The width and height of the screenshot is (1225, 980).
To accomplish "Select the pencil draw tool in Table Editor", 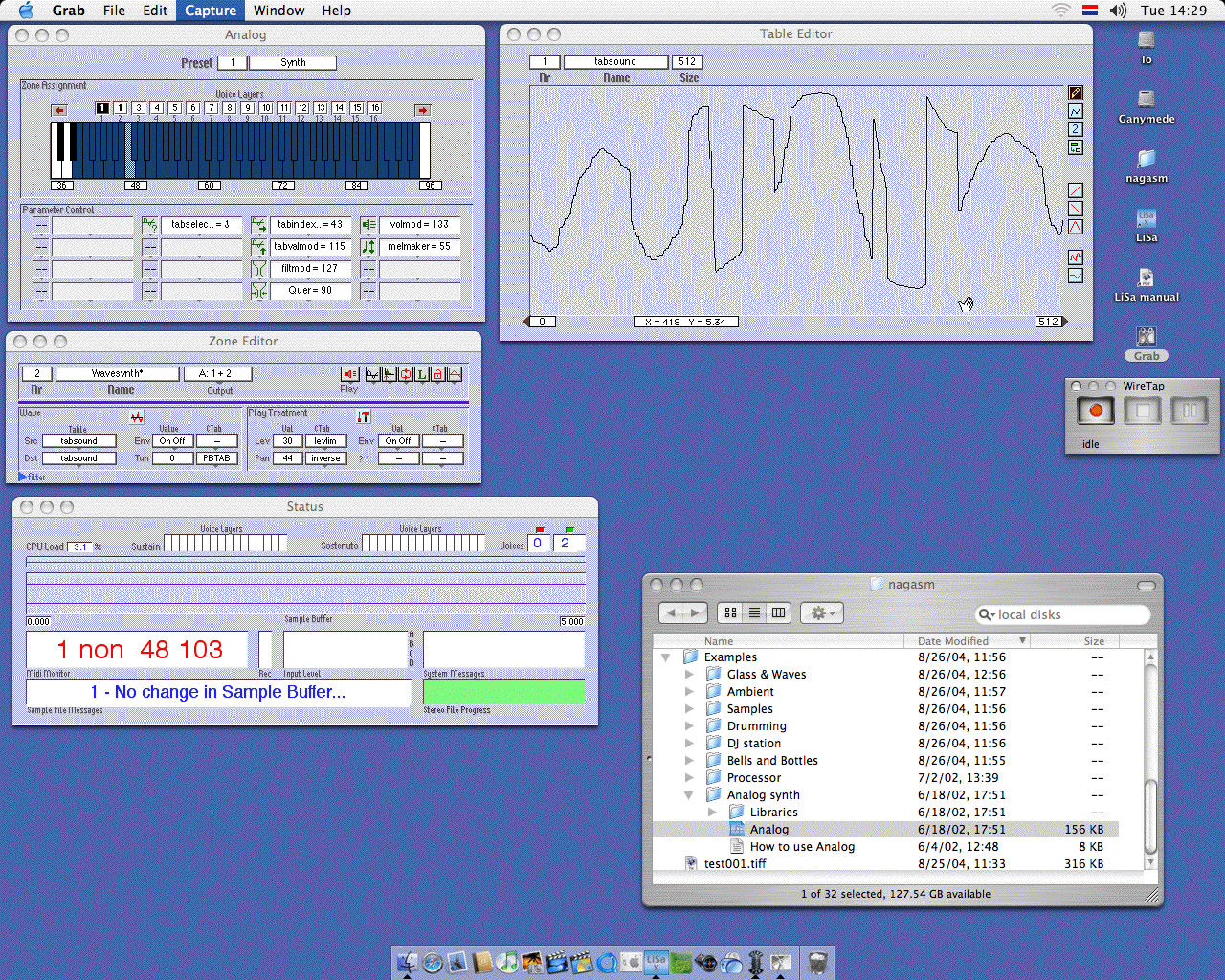I will tap(1076, 93).
